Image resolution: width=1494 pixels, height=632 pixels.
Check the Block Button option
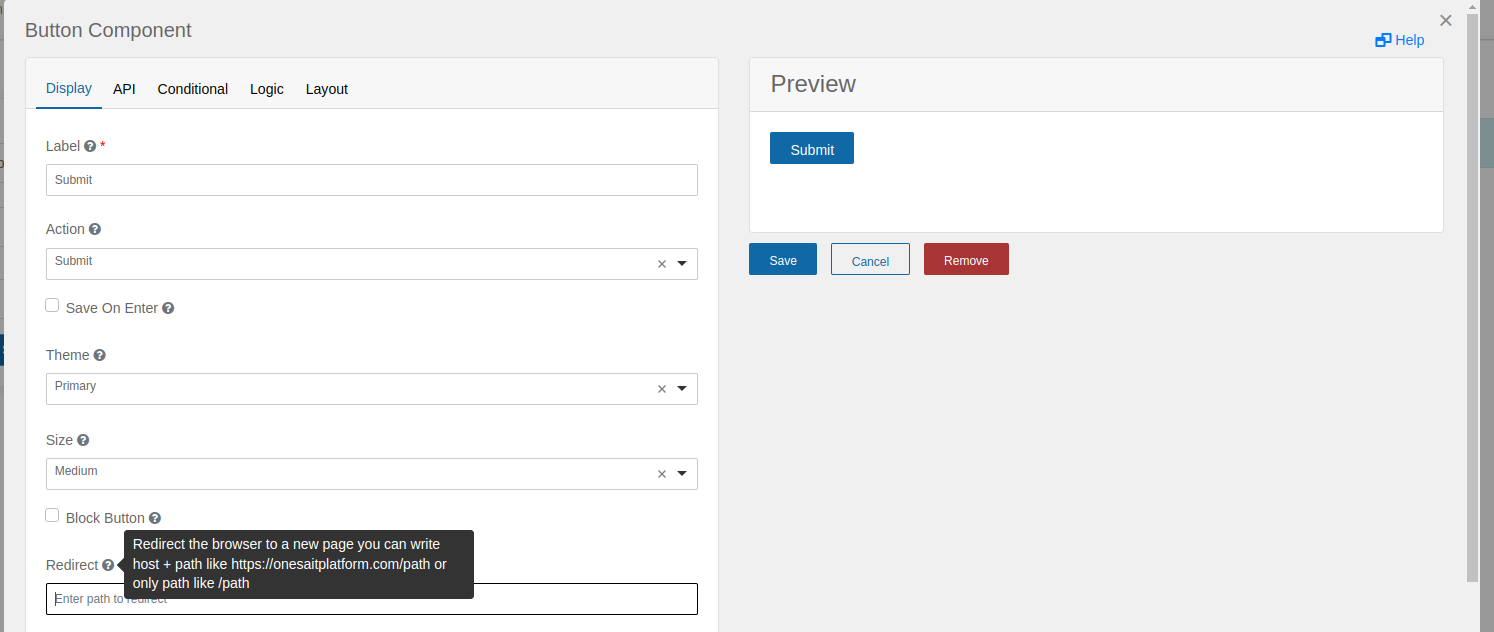click(52, 515)
